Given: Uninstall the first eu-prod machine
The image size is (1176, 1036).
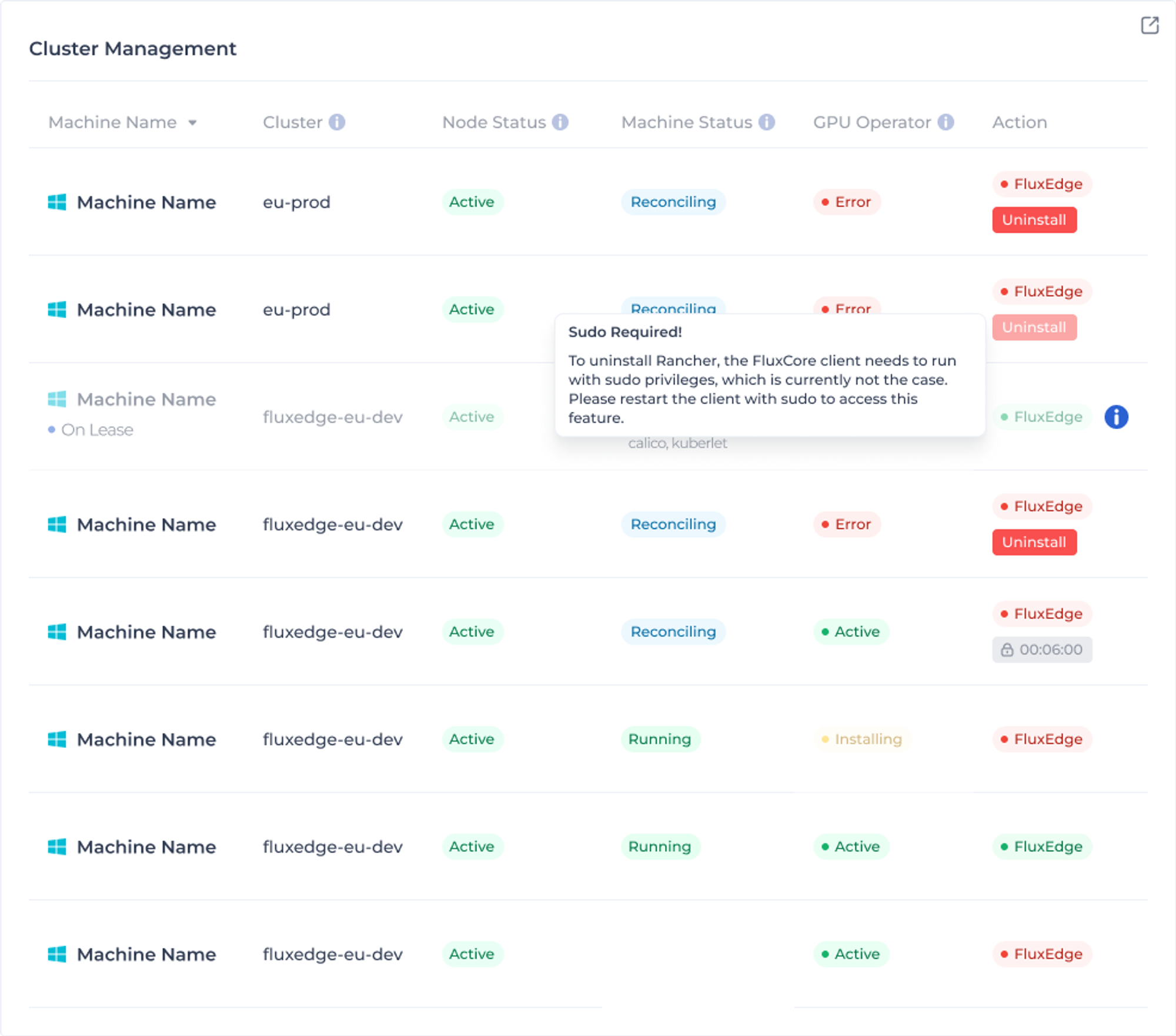Looking at the screenshot, I should [x=1034, y=220].
